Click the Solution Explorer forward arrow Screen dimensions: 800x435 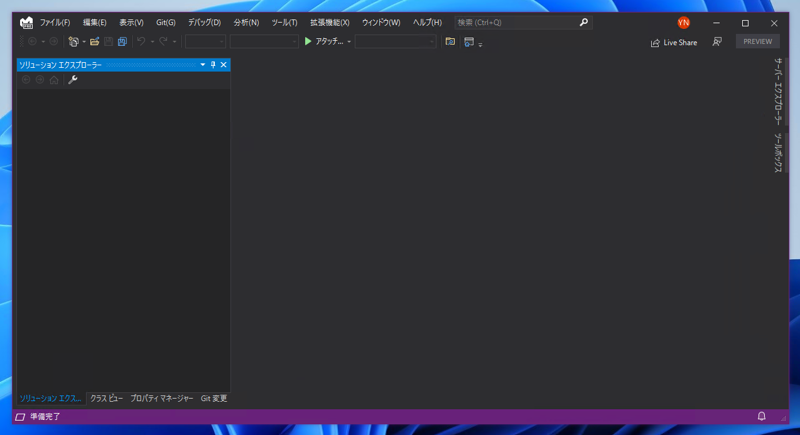point(40,80)
